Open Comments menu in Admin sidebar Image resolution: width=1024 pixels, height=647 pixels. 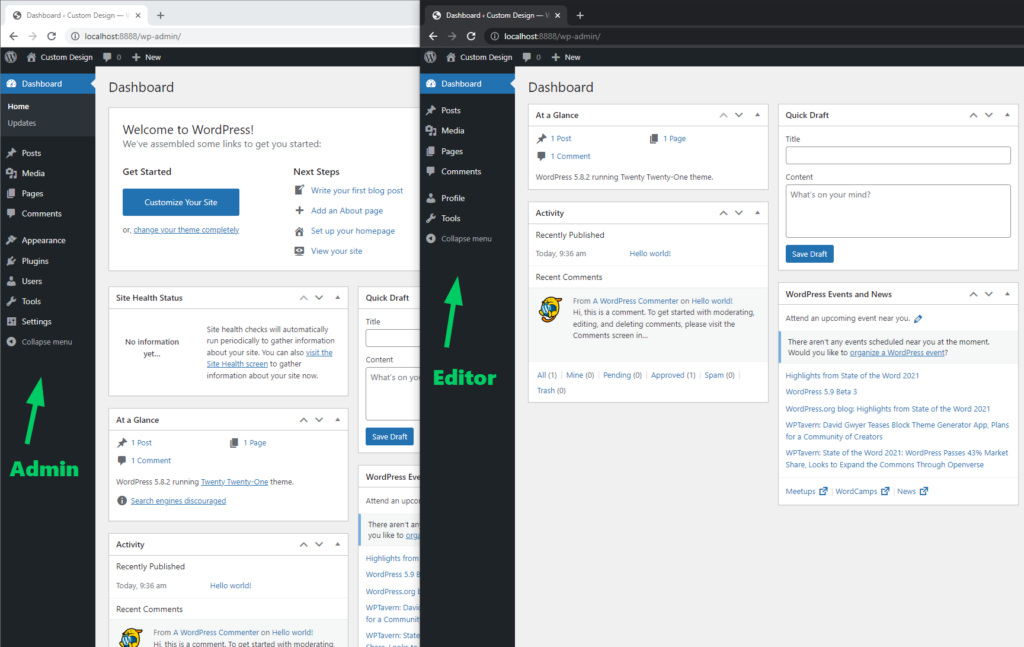(41, 213)
